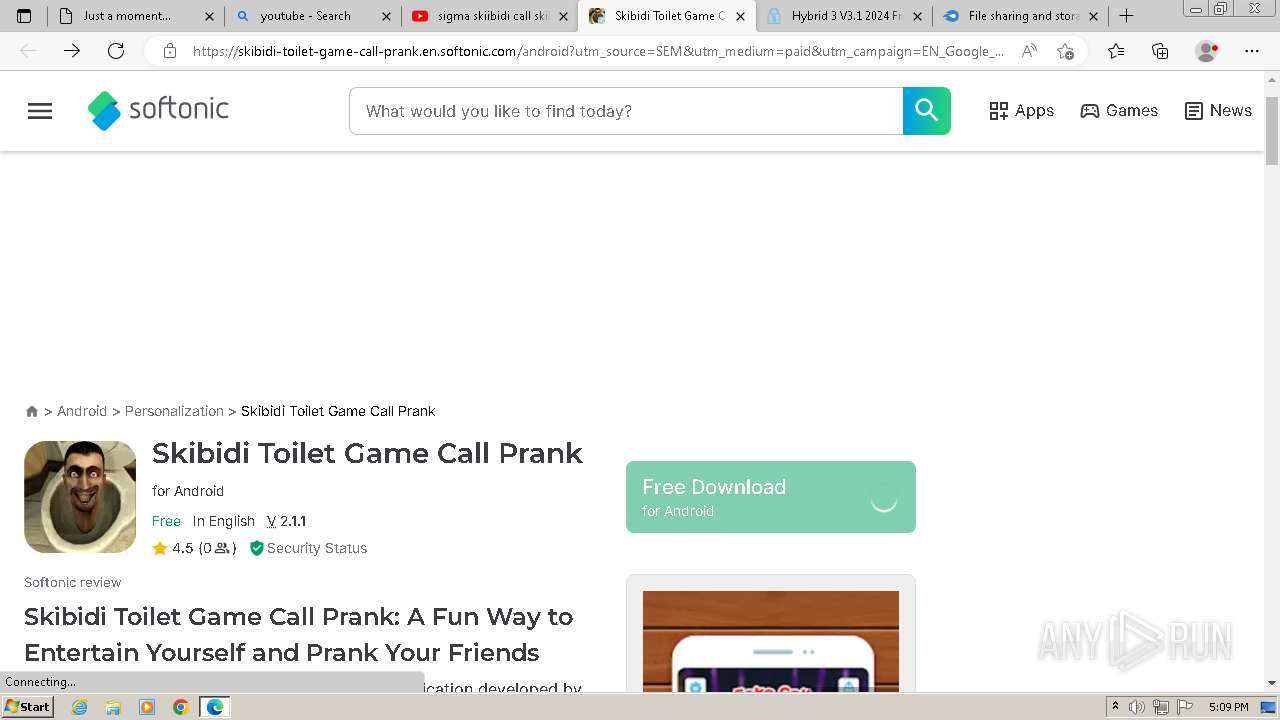Click the Windows Start button
This screenshot has width=1280, height=720.
27,707
